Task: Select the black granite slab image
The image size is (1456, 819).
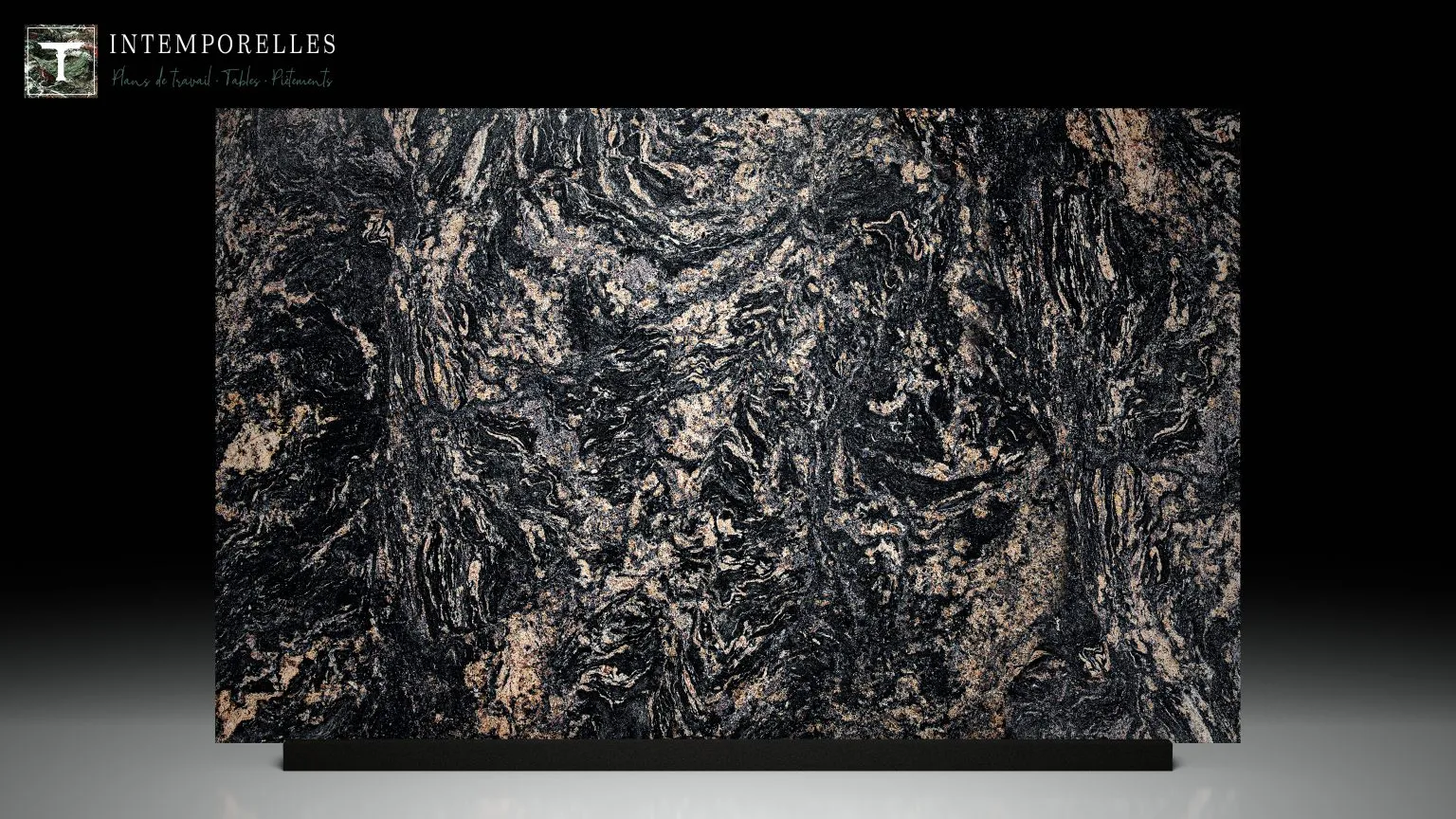Action: [x=727, y=425]
